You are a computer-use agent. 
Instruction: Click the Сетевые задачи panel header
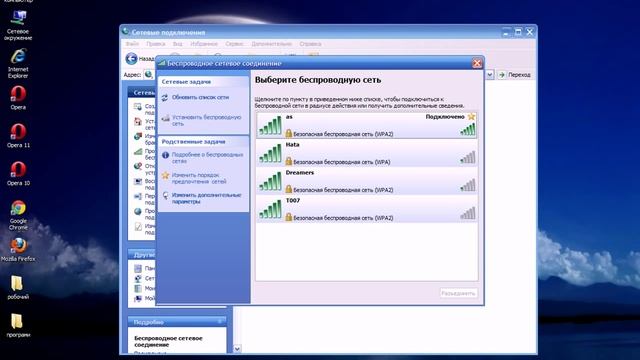coord(203,82)
